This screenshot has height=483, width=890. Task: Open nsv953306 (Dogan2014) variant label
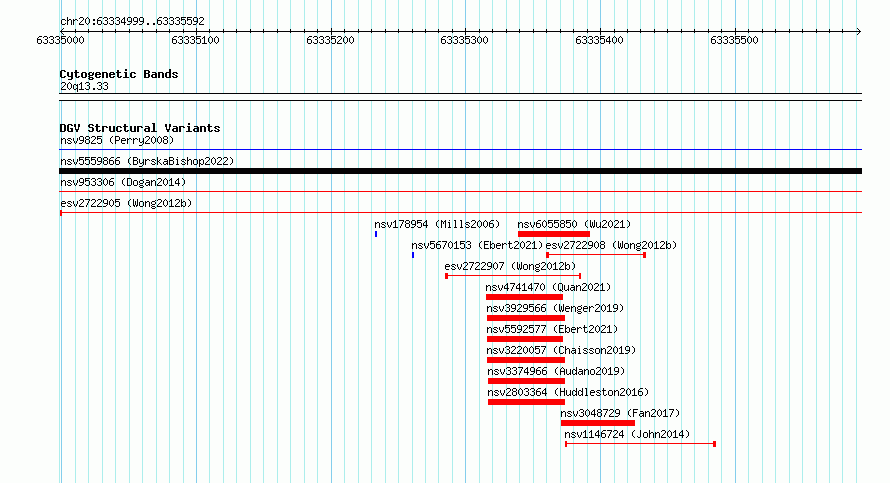click(123, 182)
